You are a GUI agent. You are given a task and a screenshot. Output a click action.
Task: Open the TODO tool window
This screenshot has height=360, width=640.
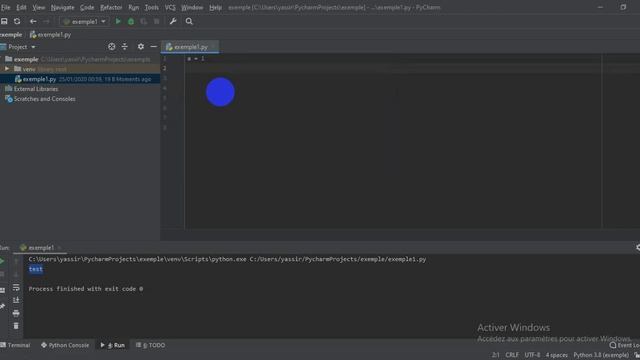click(151, 345)
